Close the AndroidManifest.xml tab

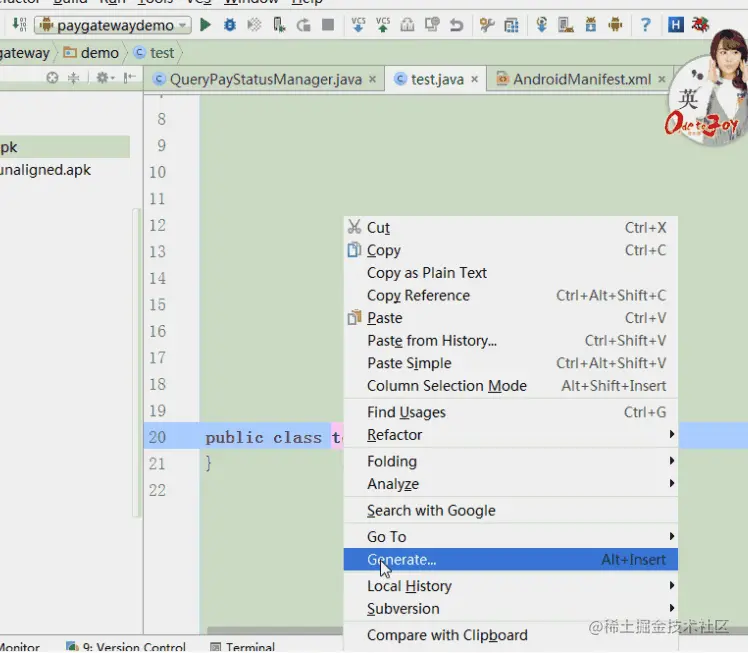pos(662,79)
